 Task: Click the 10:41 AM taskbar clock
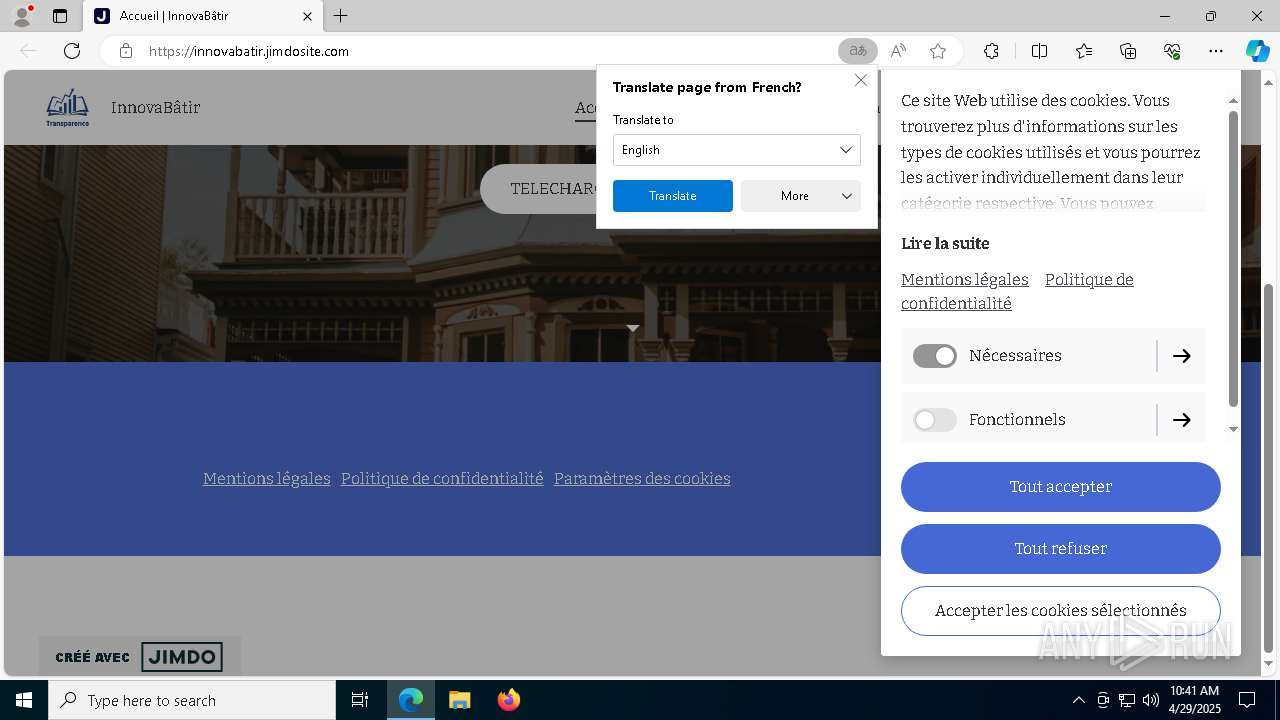pyautogui.click(x=1195, y=700)
